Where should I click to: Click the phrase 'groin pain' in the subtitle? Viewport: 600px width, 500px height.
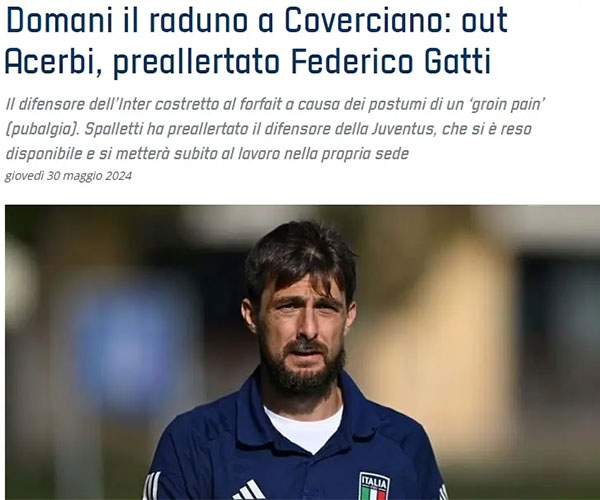[x=505, y=104]
